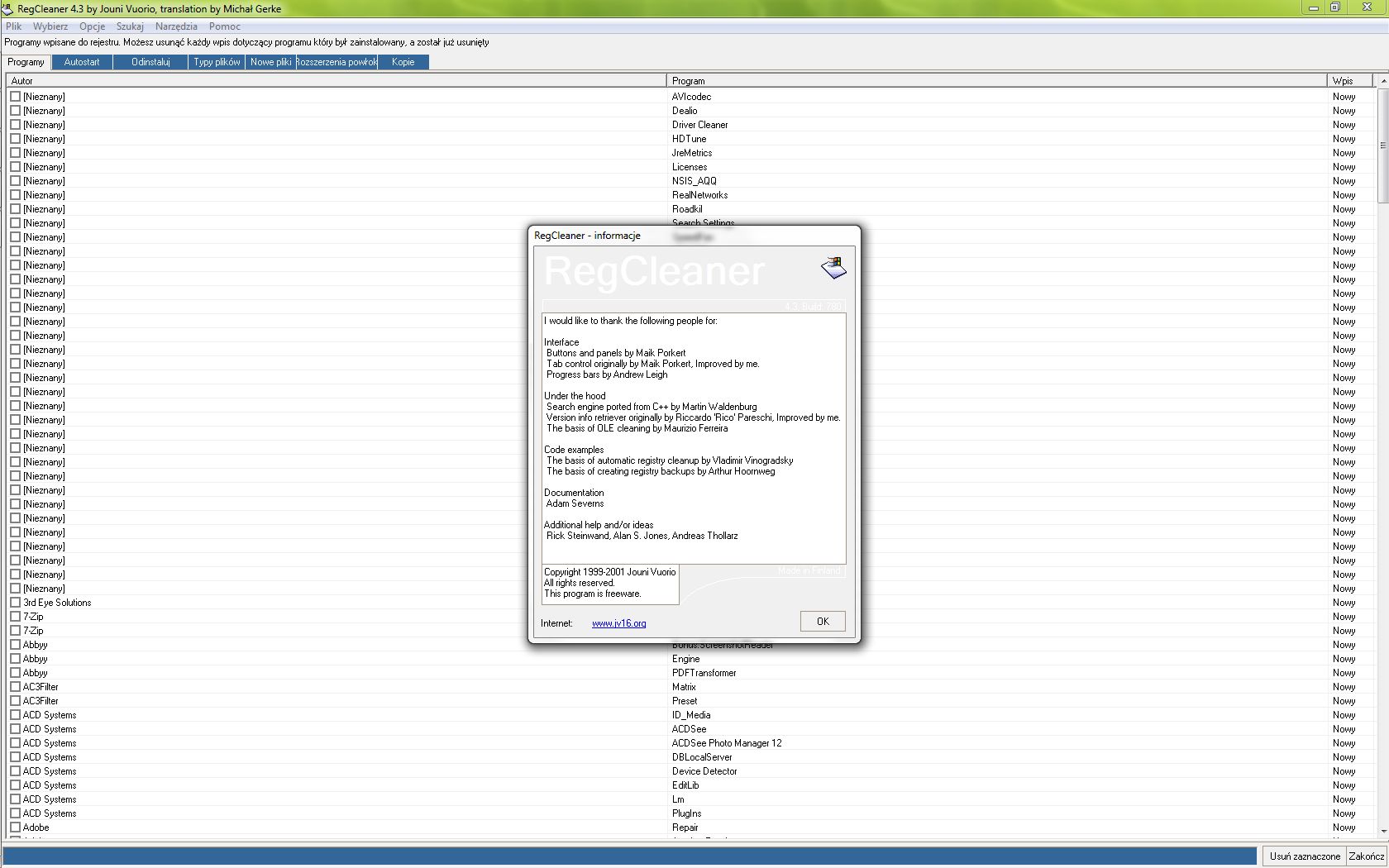Click the notebook icon in the about dialog
The height and width of the screenshot is (868, 1389).
point(833,267)
